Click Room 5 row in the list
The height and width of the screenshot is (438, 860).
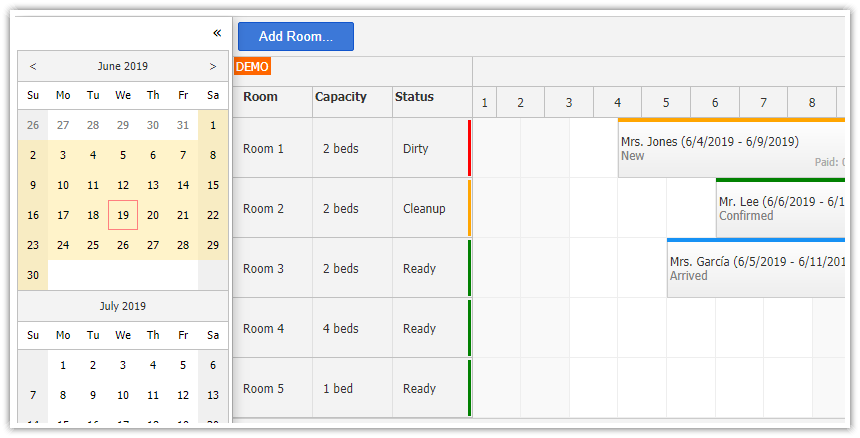coord(264,388)
